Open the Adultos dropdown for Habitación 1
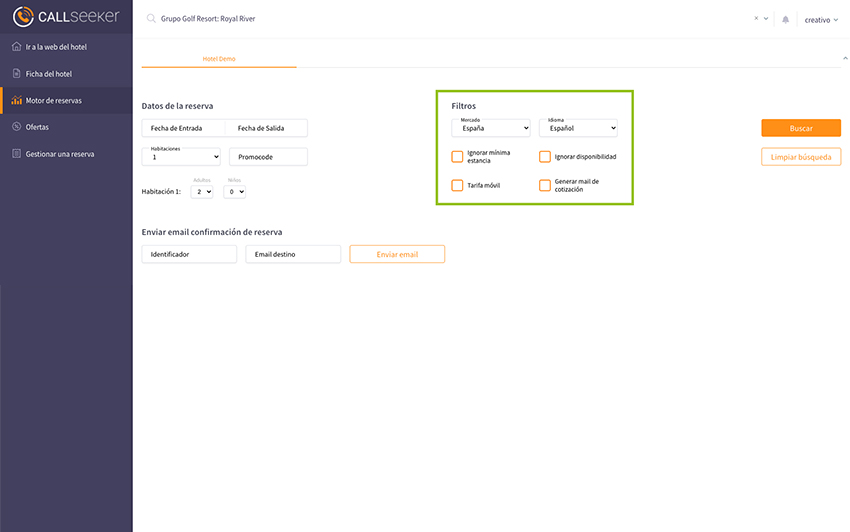This screenshot has width=850, height=532. click(x=202, y=191)
